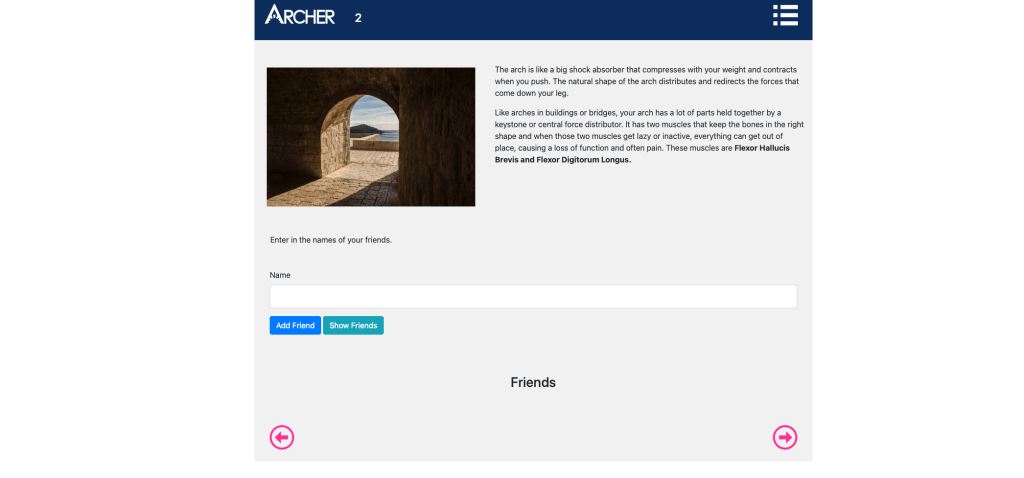Click the shock absorber paragraph
The width and height of the screenshot is (1024, 478).
point(649,80)
